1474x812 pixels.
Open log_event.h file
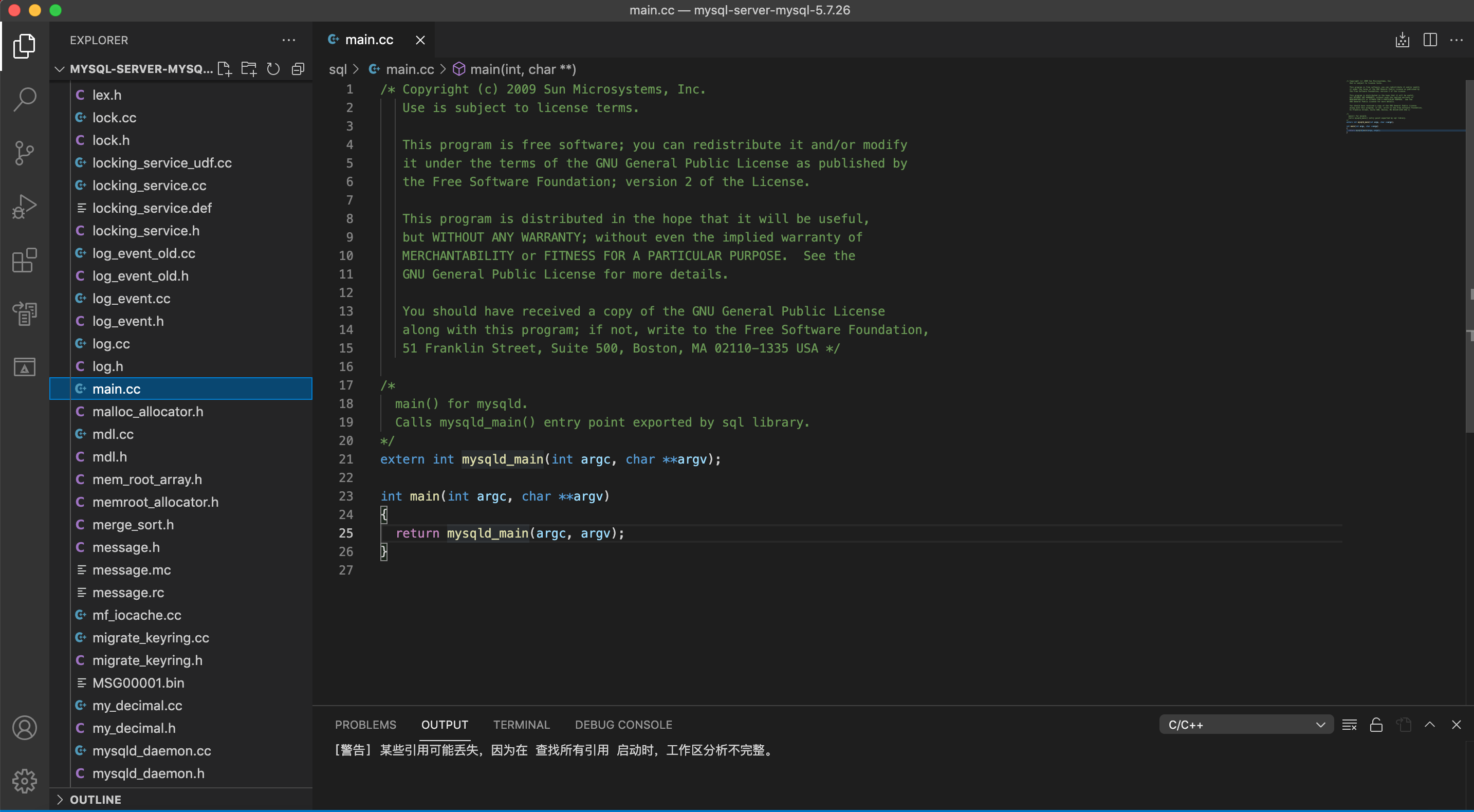[x=181, y=321]
